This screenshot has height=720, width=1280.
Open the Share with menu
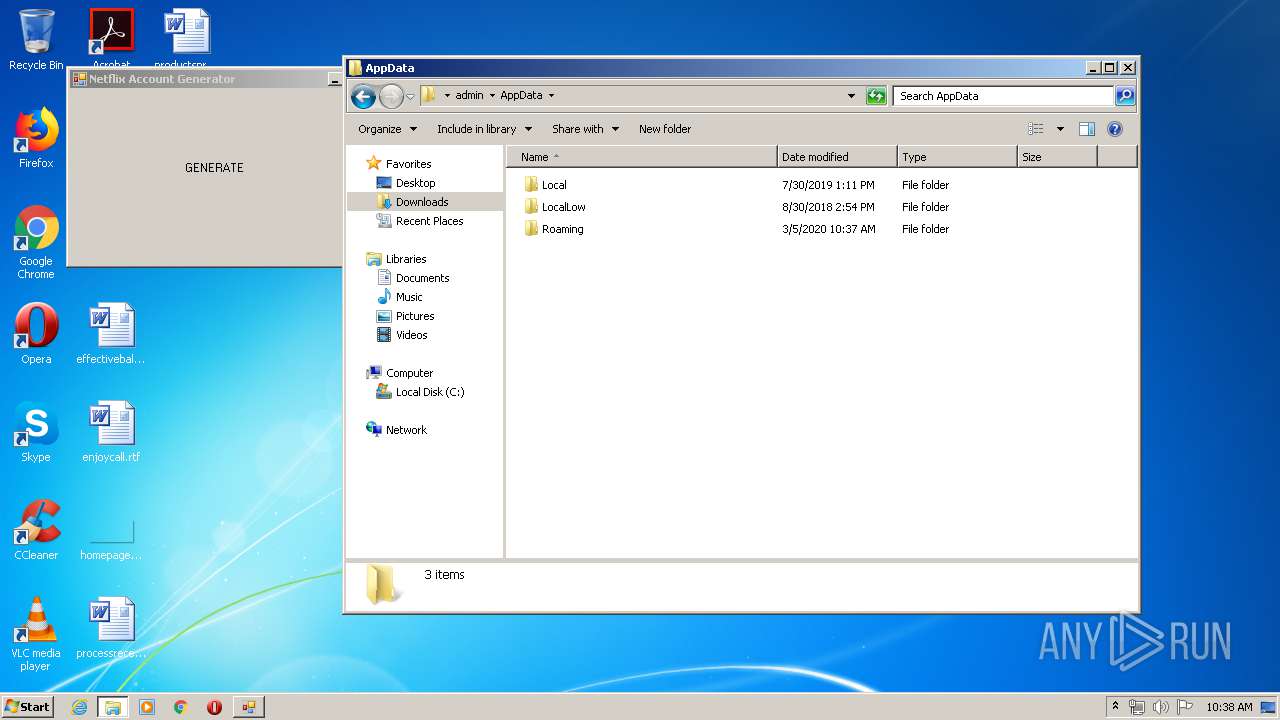click(585, 129)
